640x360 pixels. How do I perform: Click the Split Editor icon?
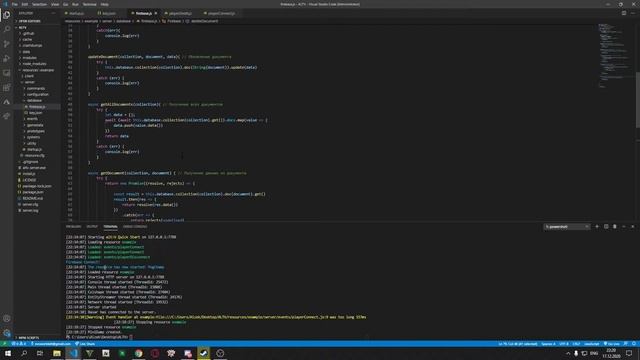tap(624, 13)
